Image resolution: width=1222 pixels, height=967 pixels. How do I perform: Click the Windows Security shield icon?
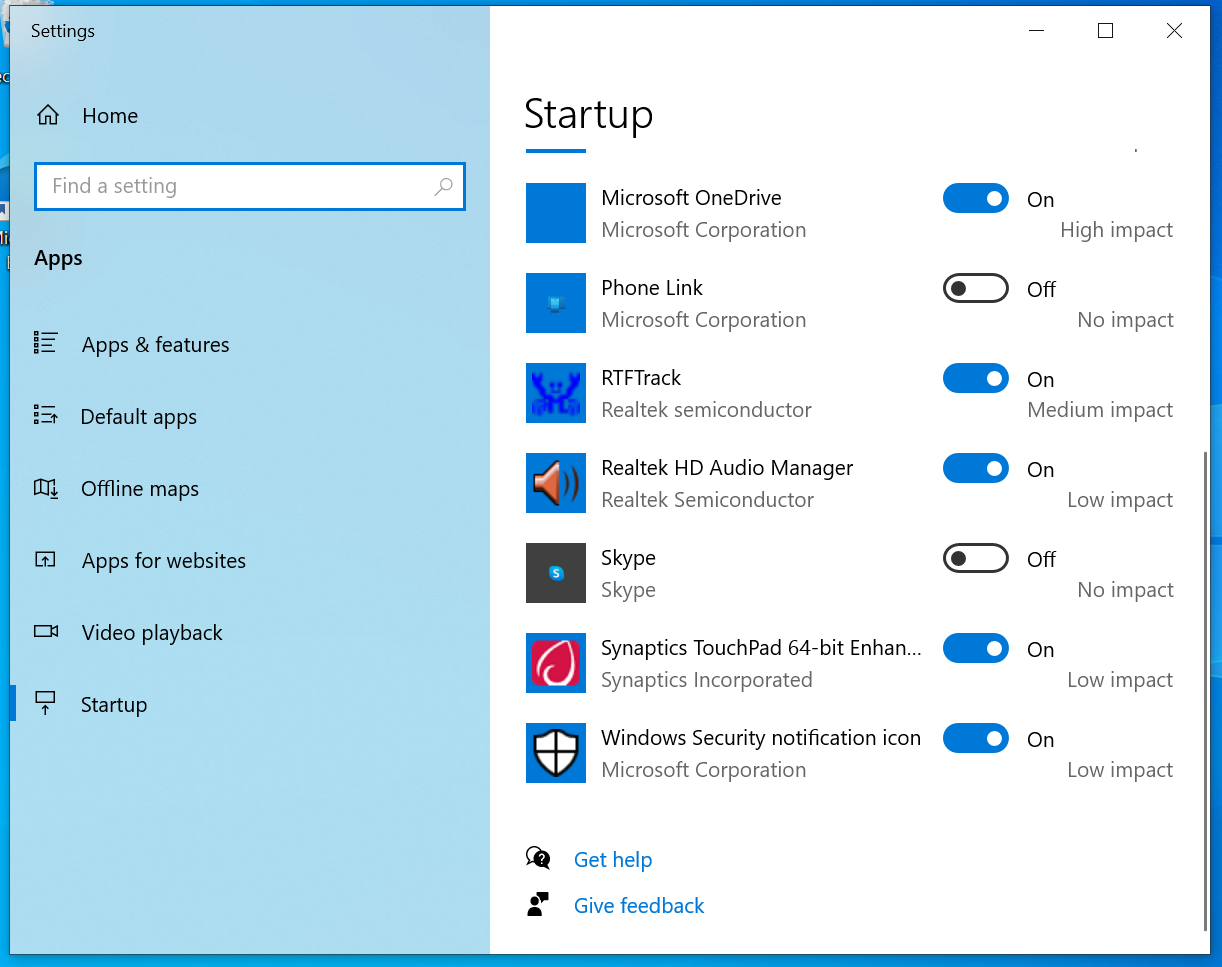[555, 753]
